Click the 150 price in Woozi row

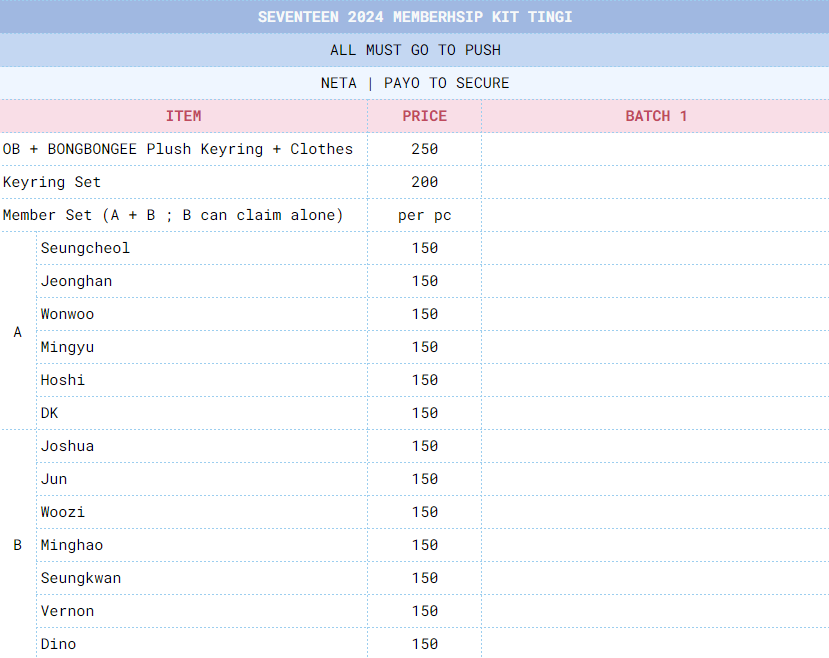[425, 512]
